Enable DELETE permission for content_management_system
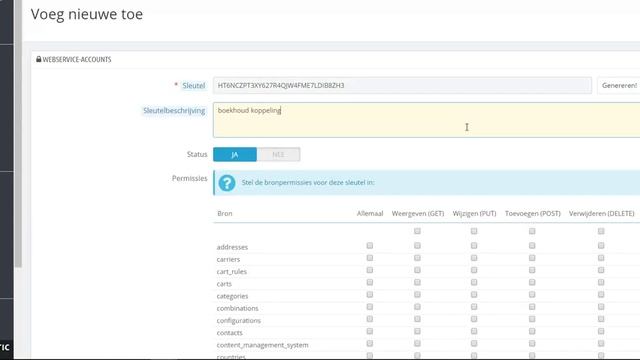This screenshot has height=360, width=640. pyautogui.click(x=601, y=343)
